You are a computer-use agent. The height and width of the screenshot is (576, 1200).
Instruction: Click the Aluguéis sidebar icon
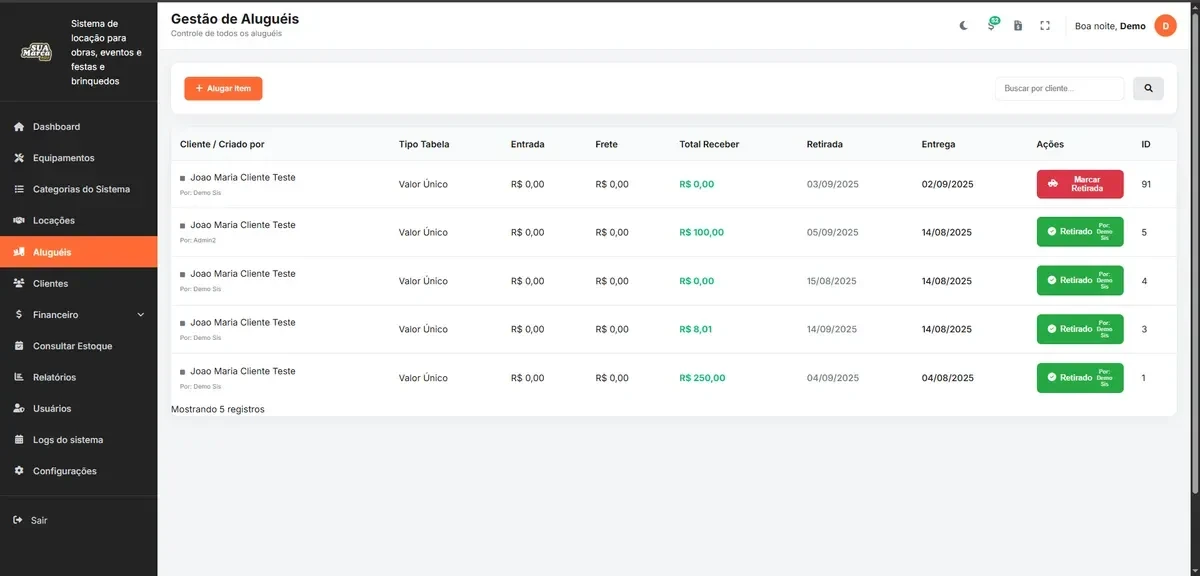pyautogui.click(x=19, y=252)
